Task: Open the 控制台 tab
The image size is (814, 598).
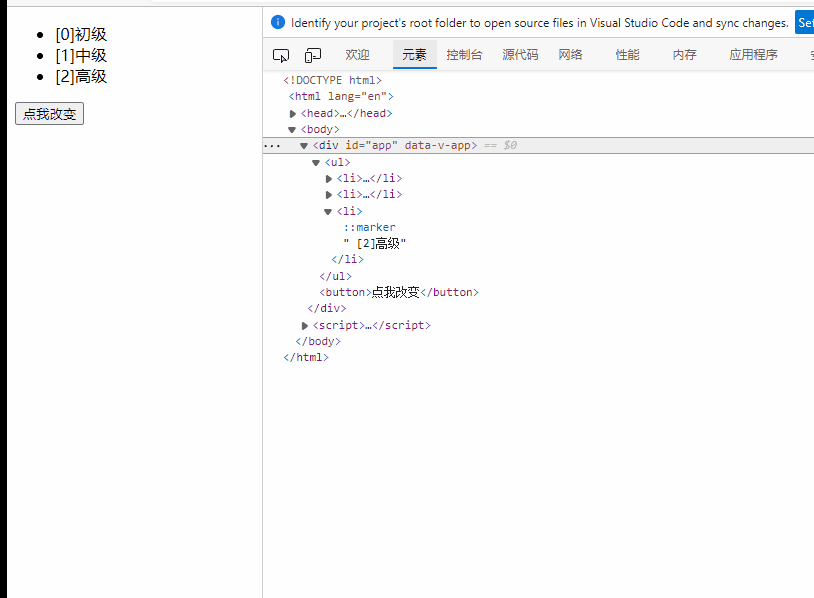Action: 464,55
